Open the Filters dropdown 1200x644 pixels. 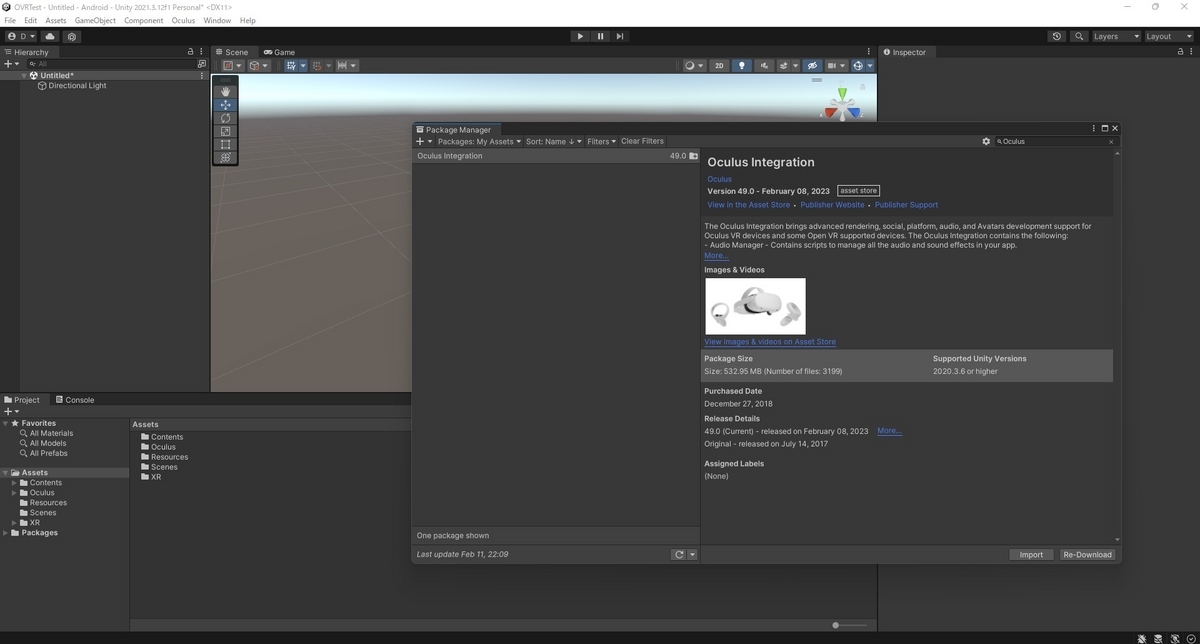[x=601, y=141]
